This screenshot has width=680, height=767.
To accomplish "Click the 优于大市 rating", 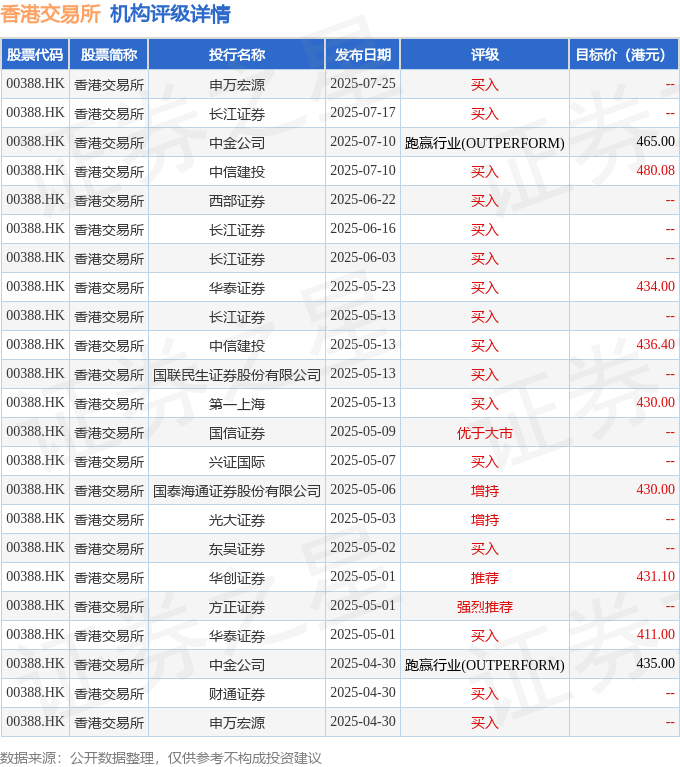I will (x=485, y=432).
